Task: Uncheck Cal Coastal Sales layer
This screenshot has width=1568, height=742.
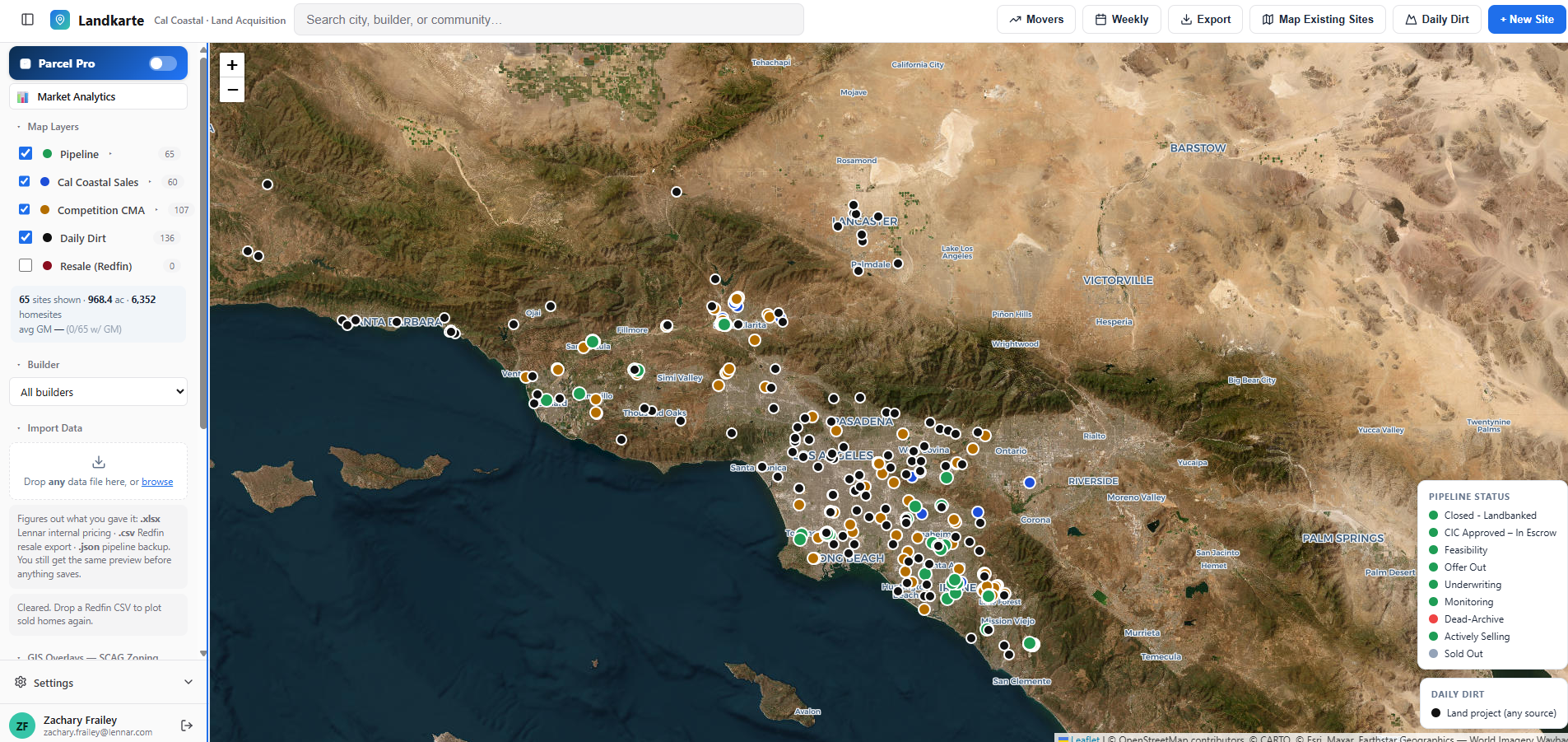Action: [x=25, y=181]
